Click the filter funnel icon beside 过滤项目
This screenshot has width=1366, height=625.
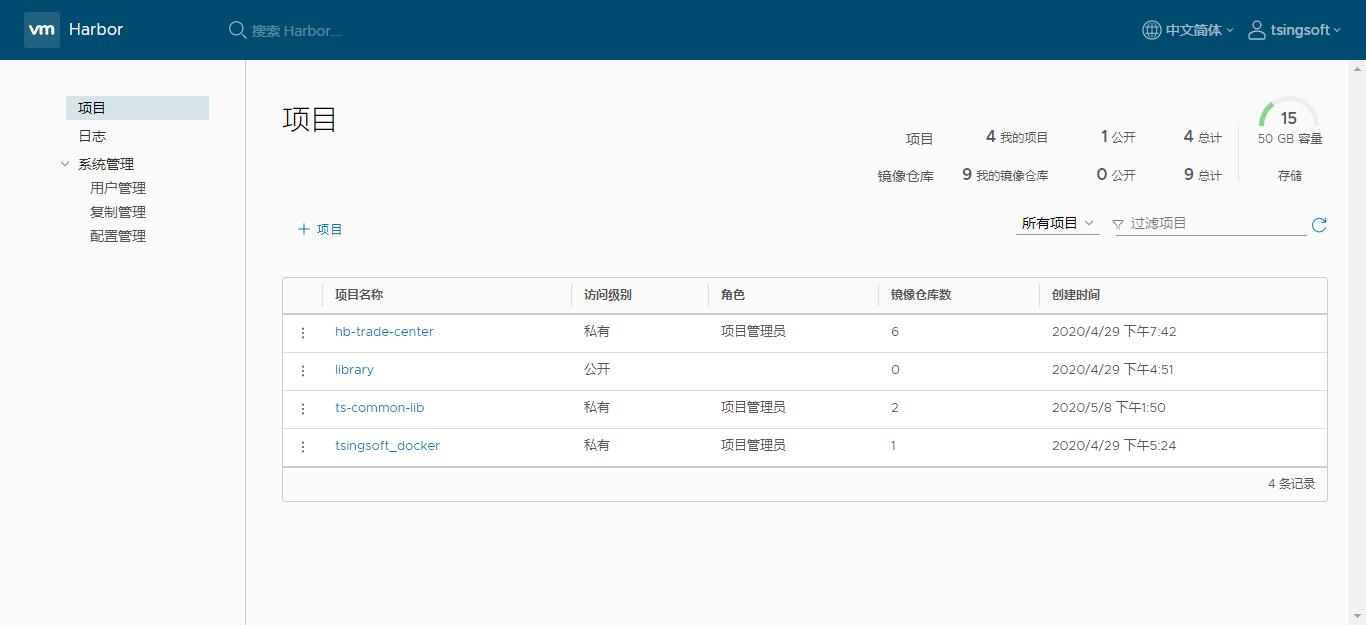point(1117,224)
